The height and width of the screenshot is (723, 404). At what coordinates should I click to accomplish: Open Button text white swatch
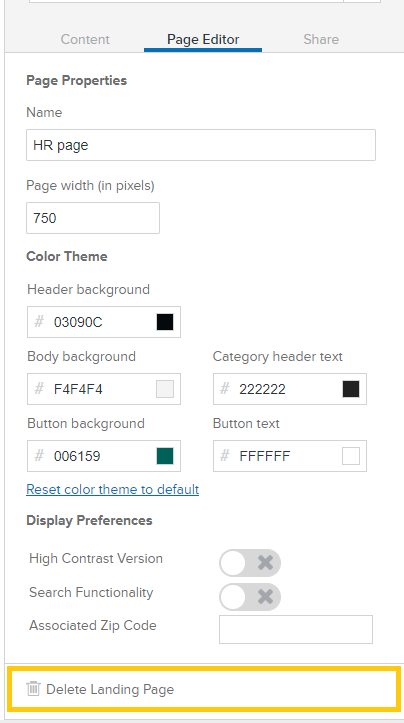point(351,456)
